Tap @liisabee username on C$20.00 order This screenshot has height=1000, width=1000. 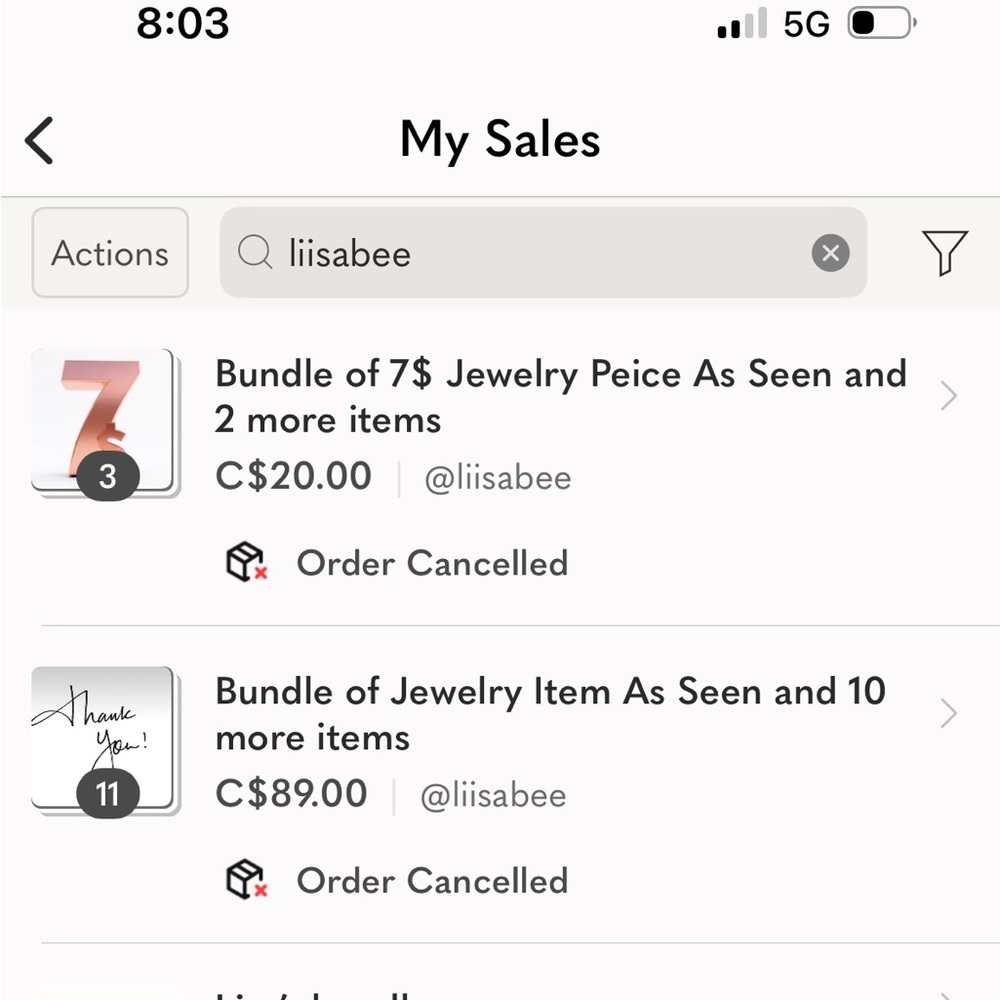coord(498,478)
